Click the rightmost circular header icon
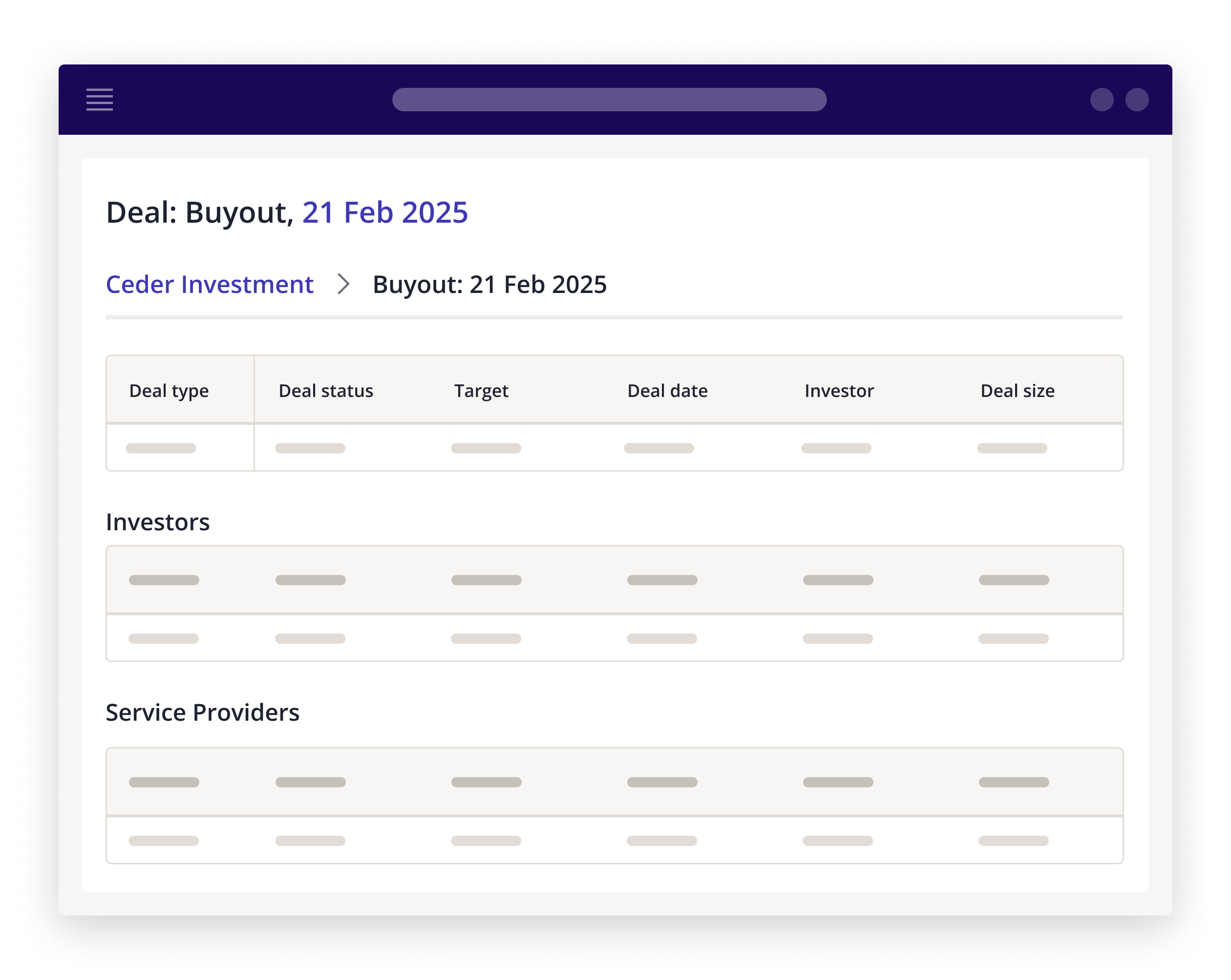 pyautogui.click(x=1136, y=100)
